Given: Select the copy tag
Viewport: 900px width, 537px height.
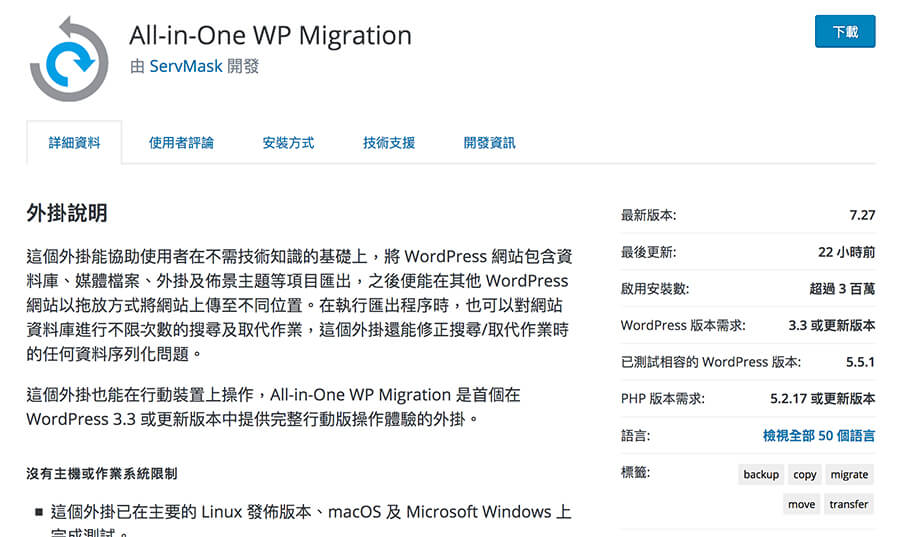Looking at the screenshot, I should pyautogui.click(x=805, y=474).
